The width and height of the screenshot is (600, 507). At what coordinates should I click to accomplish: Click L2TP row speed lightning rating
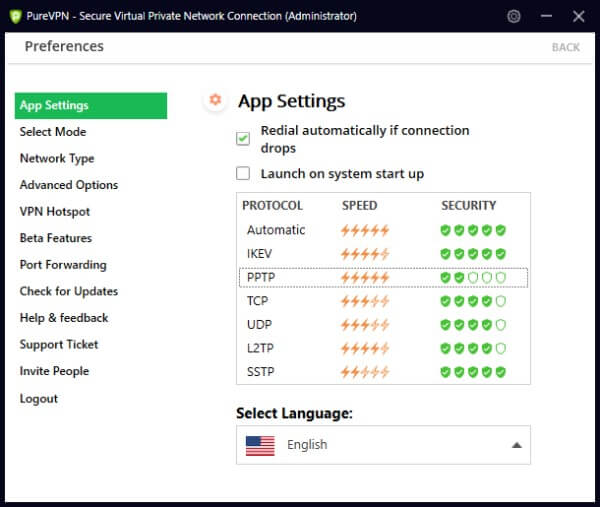(365, 348)
